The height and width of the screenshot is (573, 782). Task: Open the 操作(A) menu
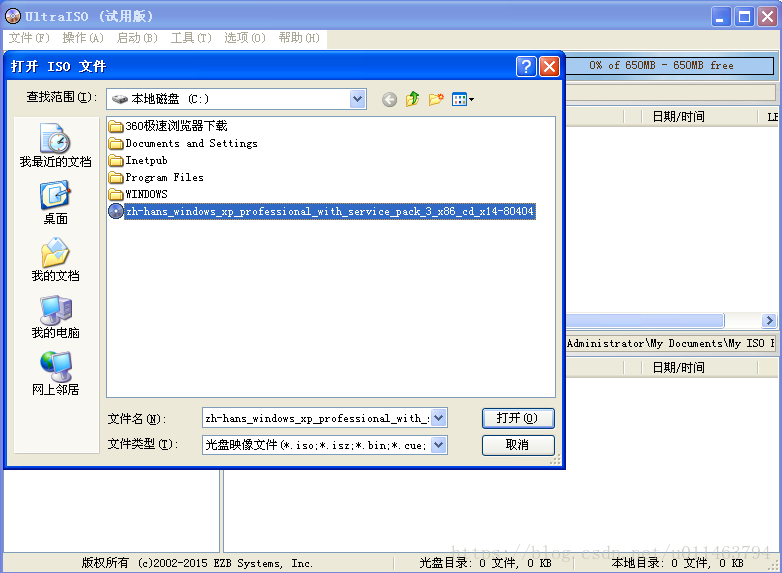83,38
